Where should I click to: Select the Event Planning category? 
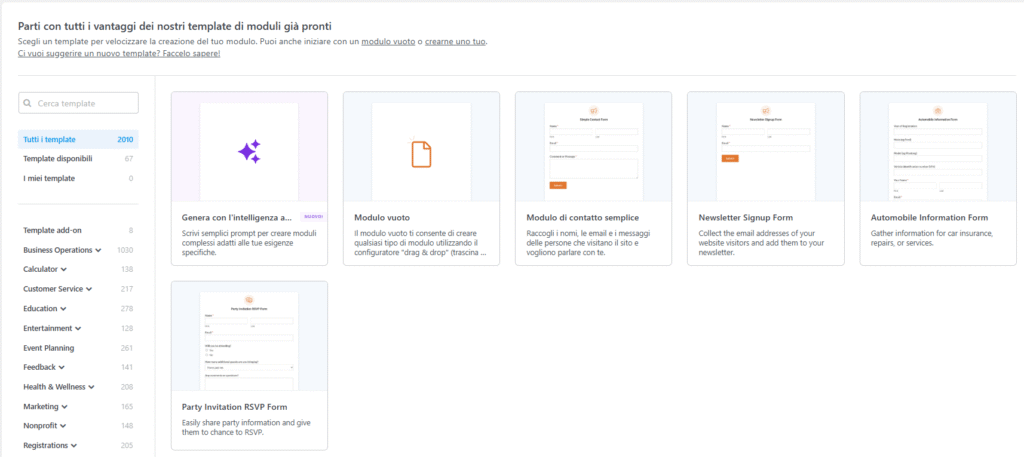click(50, 348)
